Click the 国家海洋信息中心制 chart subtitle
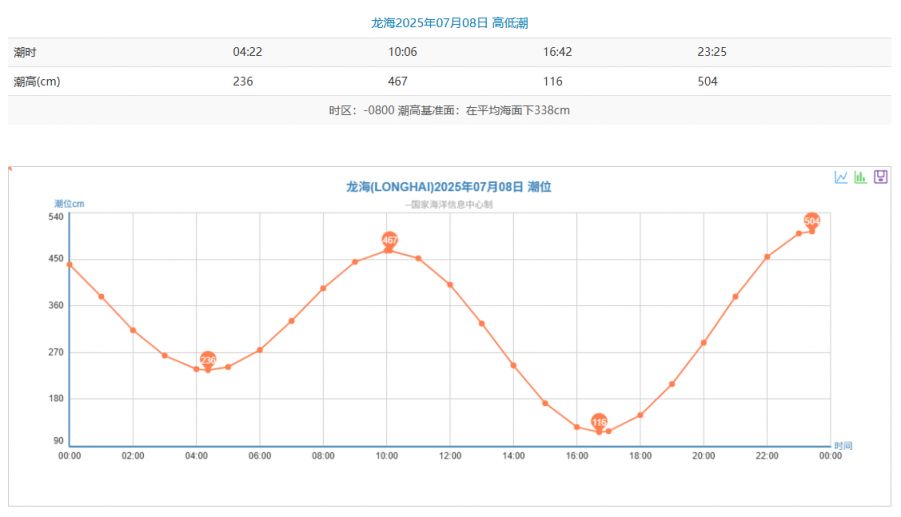 449,204
